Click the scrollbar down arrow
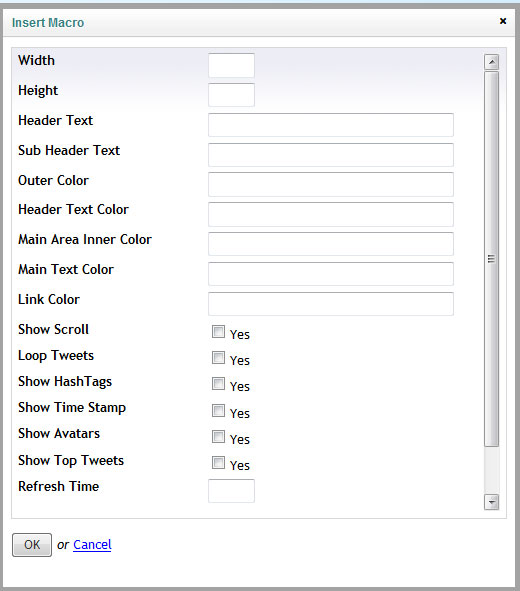The width and height of the screenshot is (520, 591). [491, 502]
